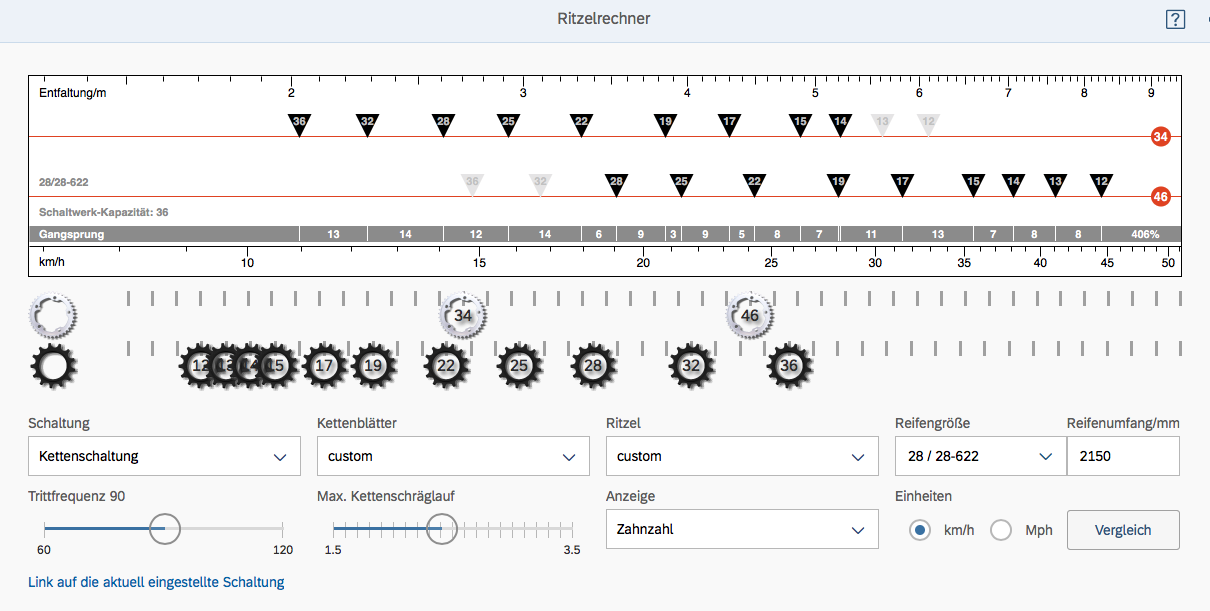1210x611 pixels.
Task: Click the help question mark icon
Action: [x=1175, y=19]
